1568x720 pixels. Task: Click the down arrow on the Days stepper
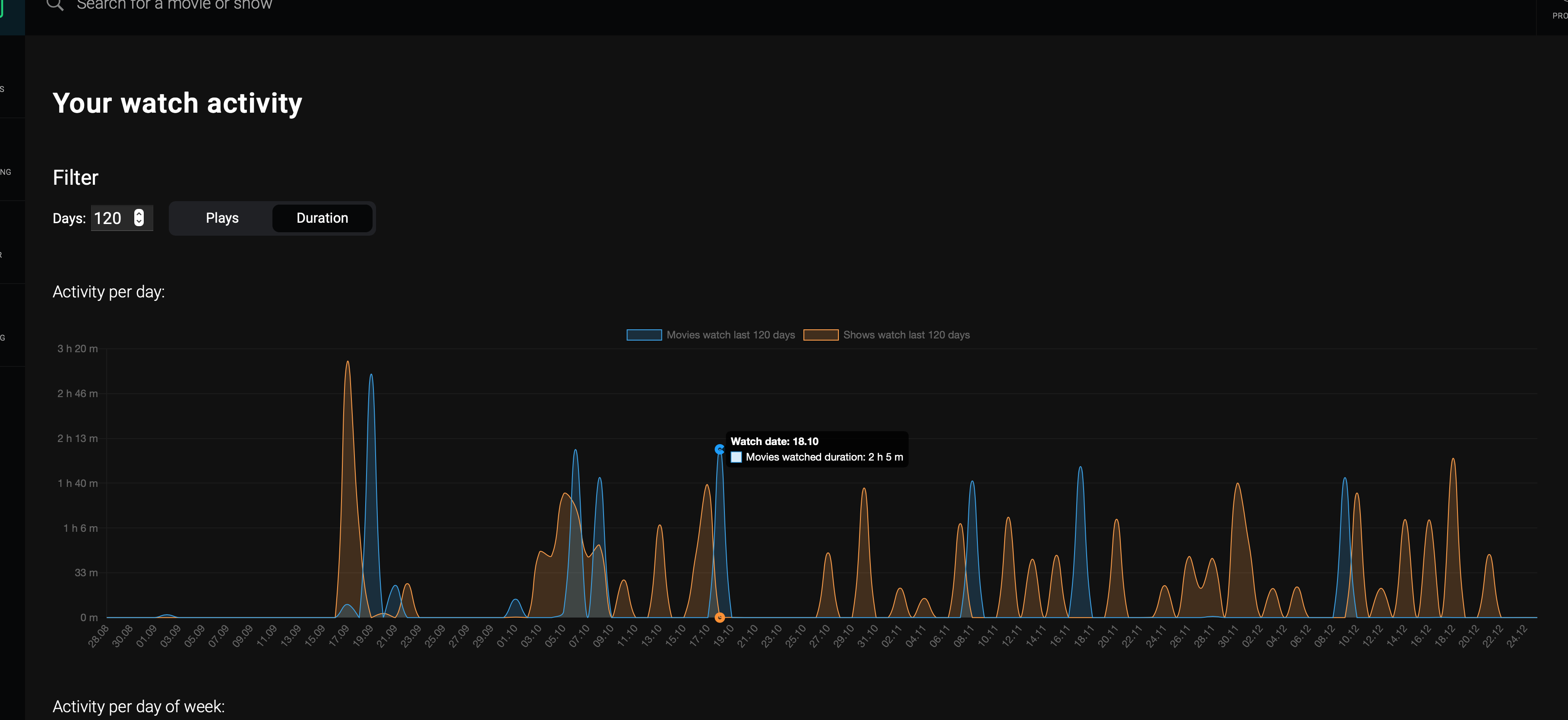pyautogui.click(x=139, y=222)
